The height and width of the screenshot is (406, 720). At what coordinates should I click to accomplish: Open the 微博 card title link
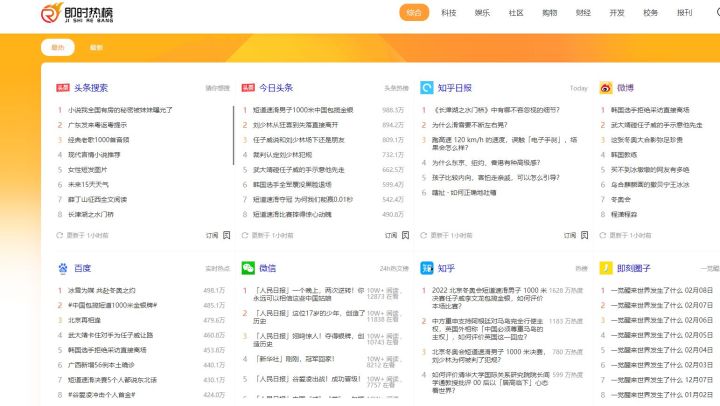(625, 88)
